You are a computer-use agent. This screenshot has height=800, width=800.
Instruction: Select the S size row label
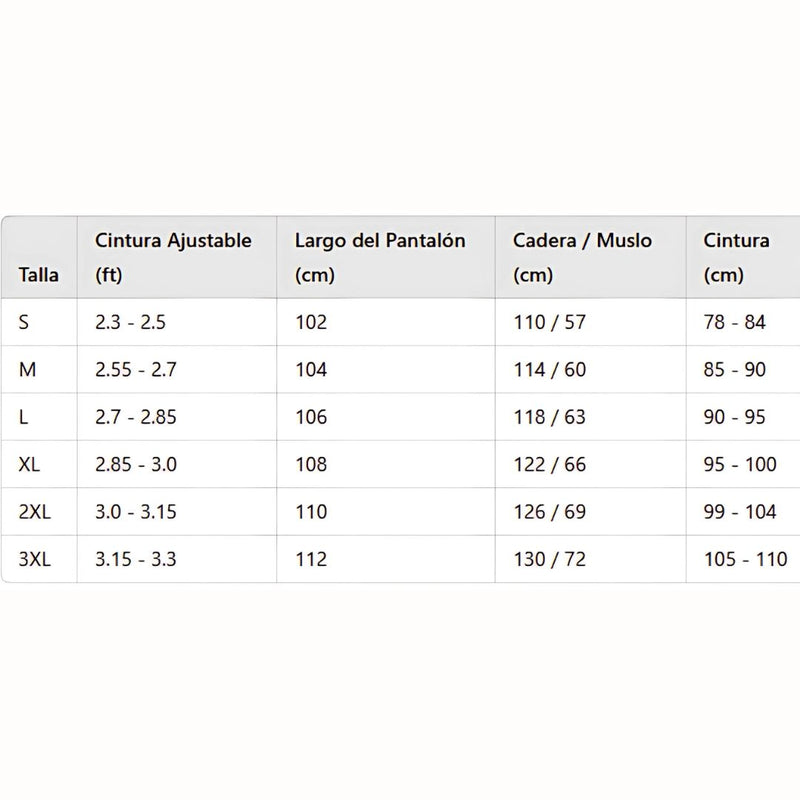(x=25, y=322)
